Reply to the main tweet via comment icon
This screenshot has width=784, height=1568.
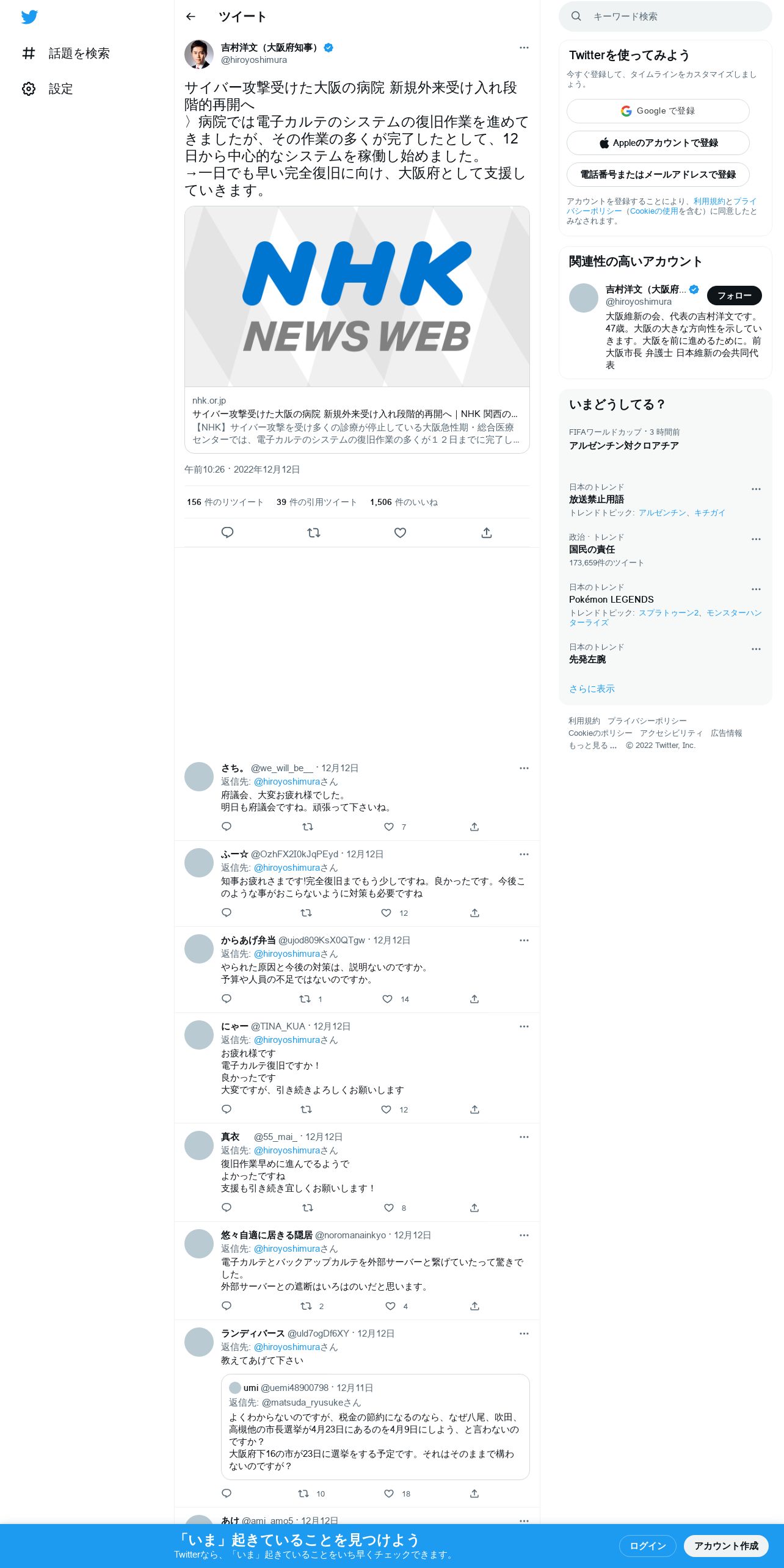(227, 532)
